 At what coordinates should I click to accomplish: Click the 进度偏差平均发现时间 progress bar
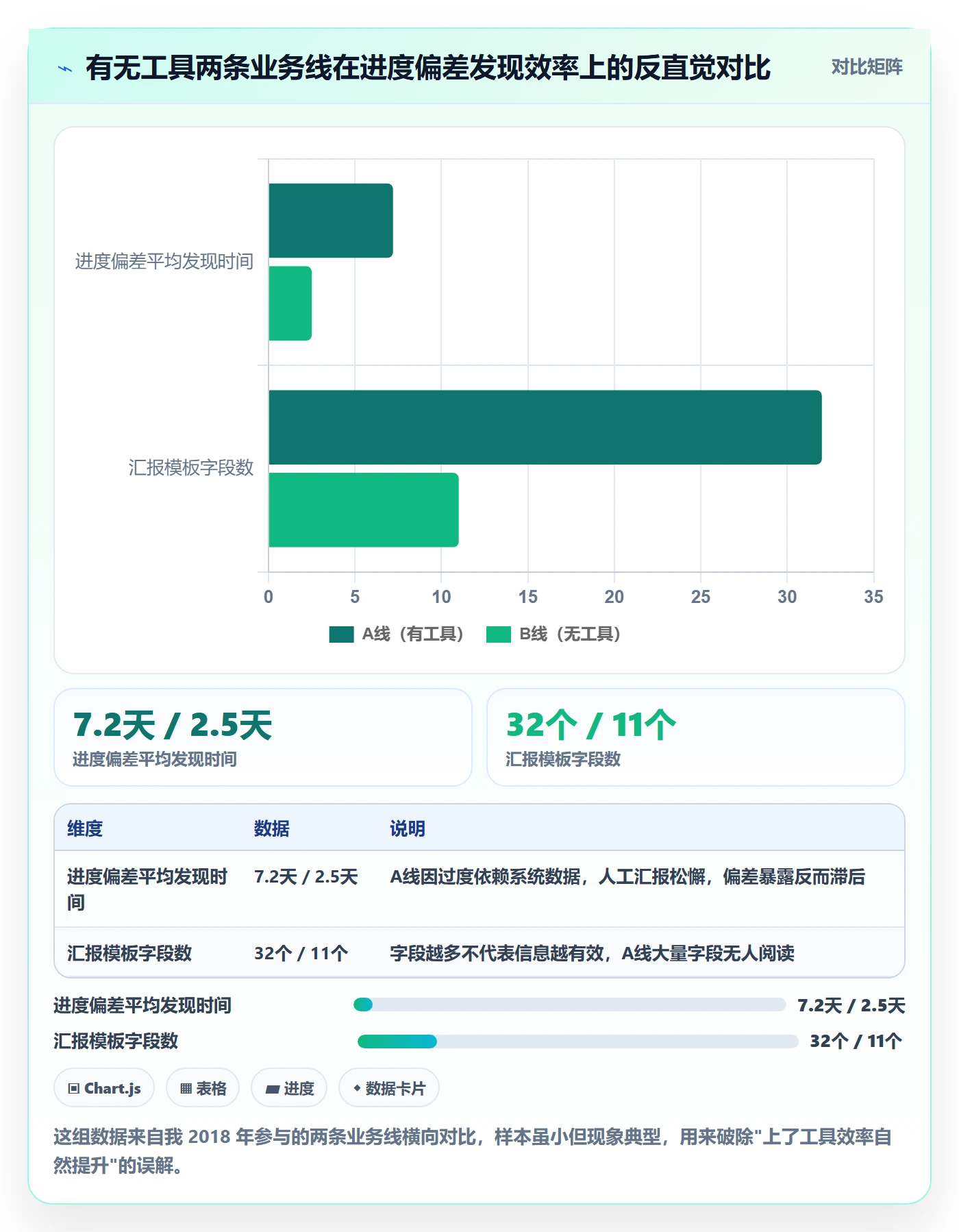coord(570,1005)
